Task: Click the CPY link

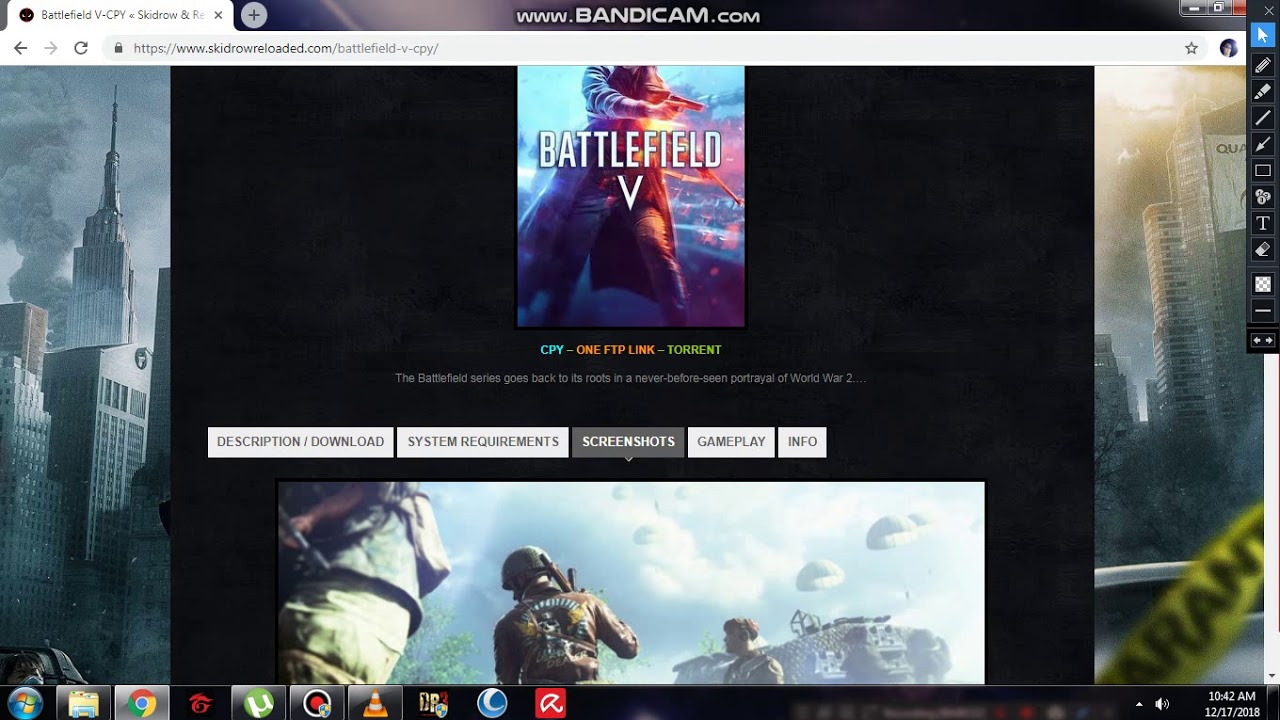Action: [x=552, y=350]
